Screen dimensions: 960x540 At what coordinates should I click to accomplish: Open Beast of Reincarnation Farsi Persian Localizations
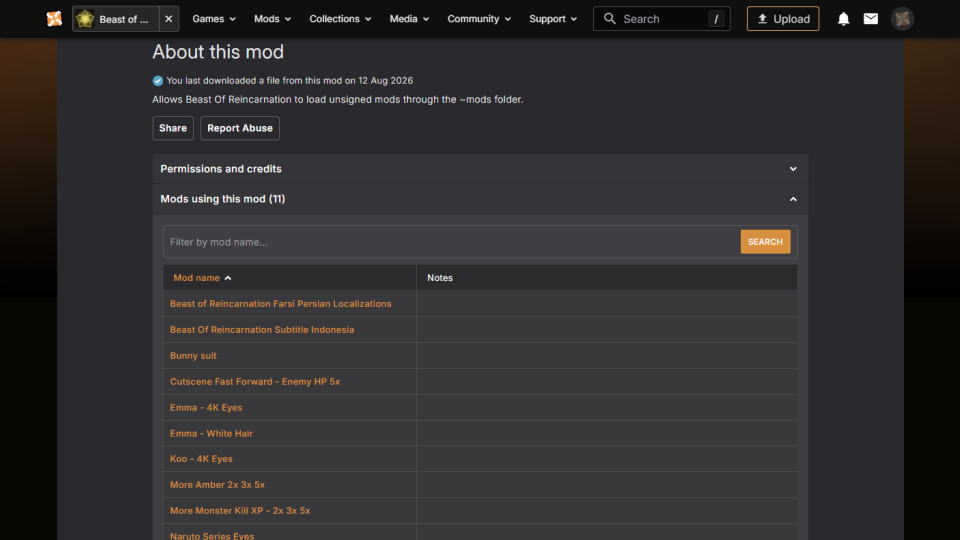click(280, 304)
